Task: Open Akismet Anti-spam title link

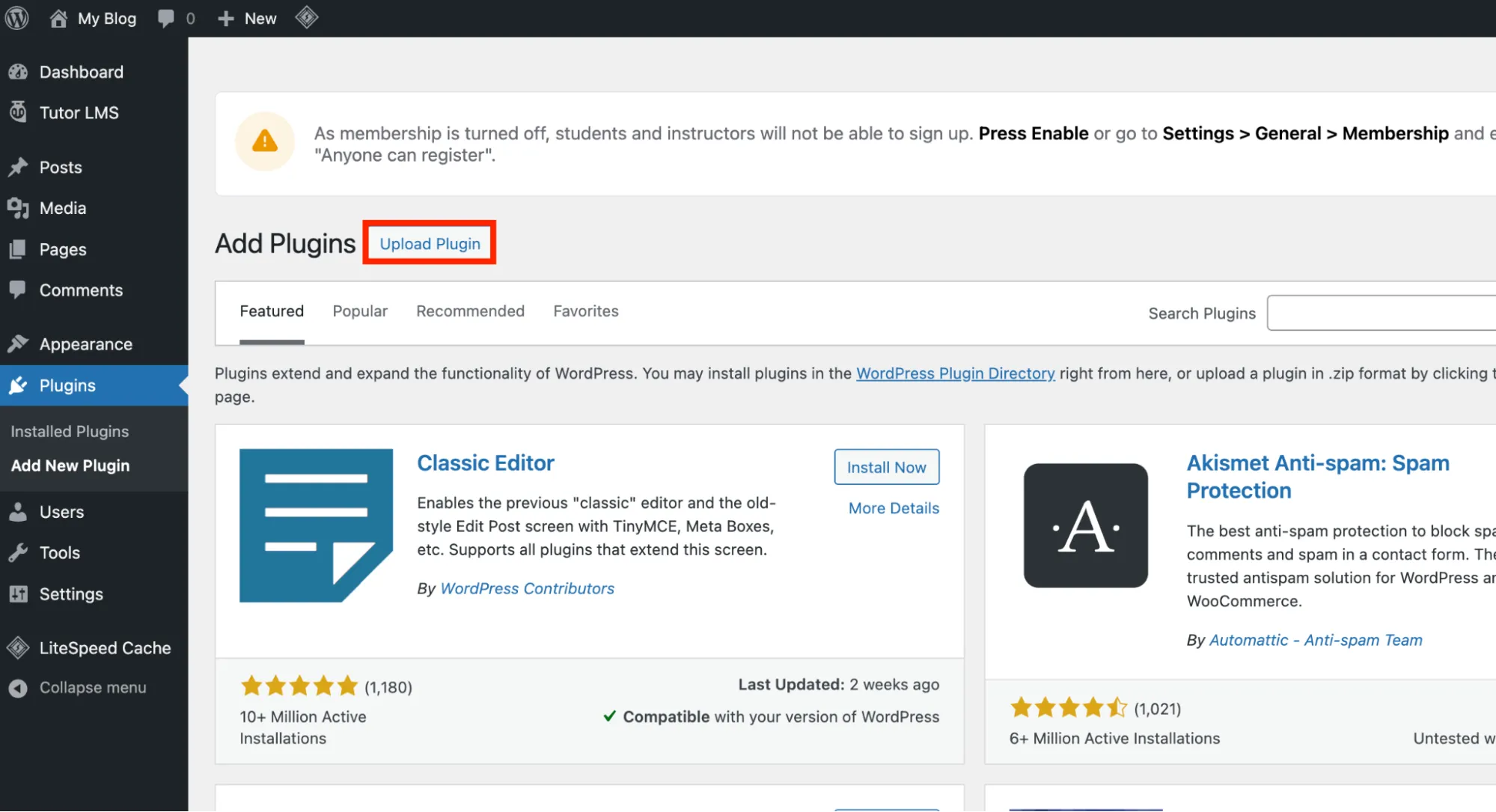Action: pyautogui.click(x=1318, y=477)
